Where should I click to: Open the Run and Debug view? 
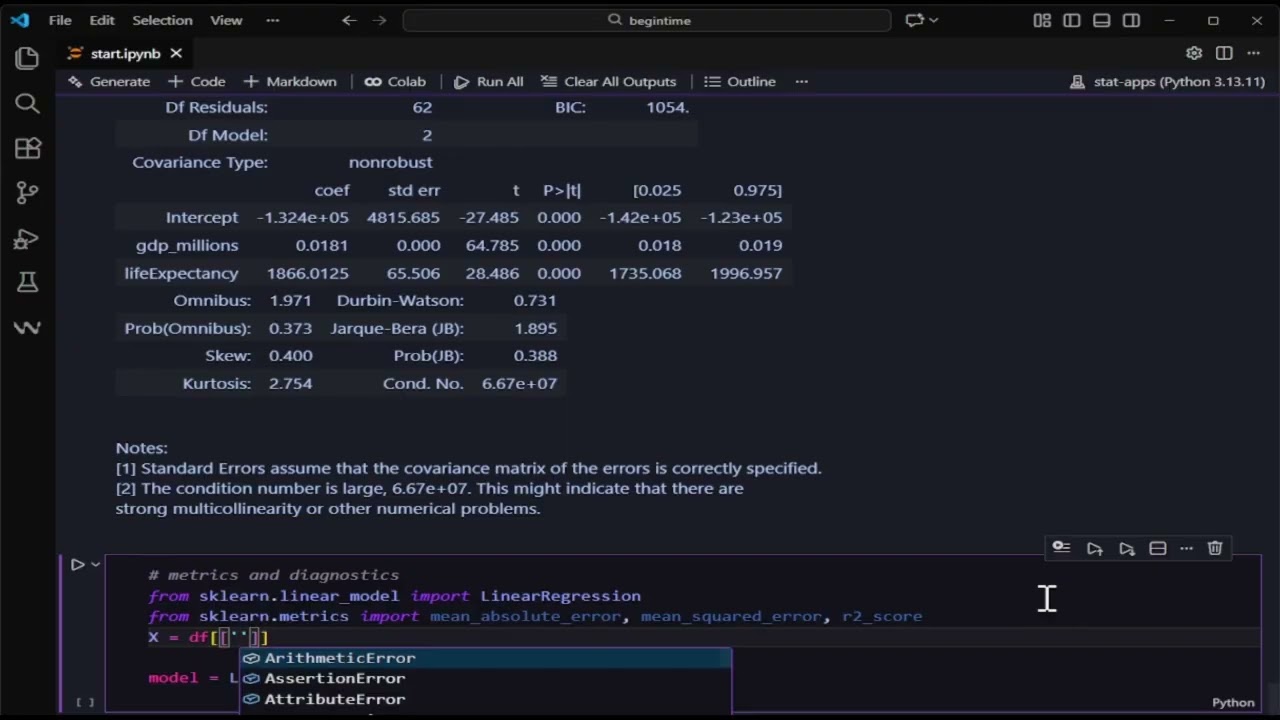[27, 238]
